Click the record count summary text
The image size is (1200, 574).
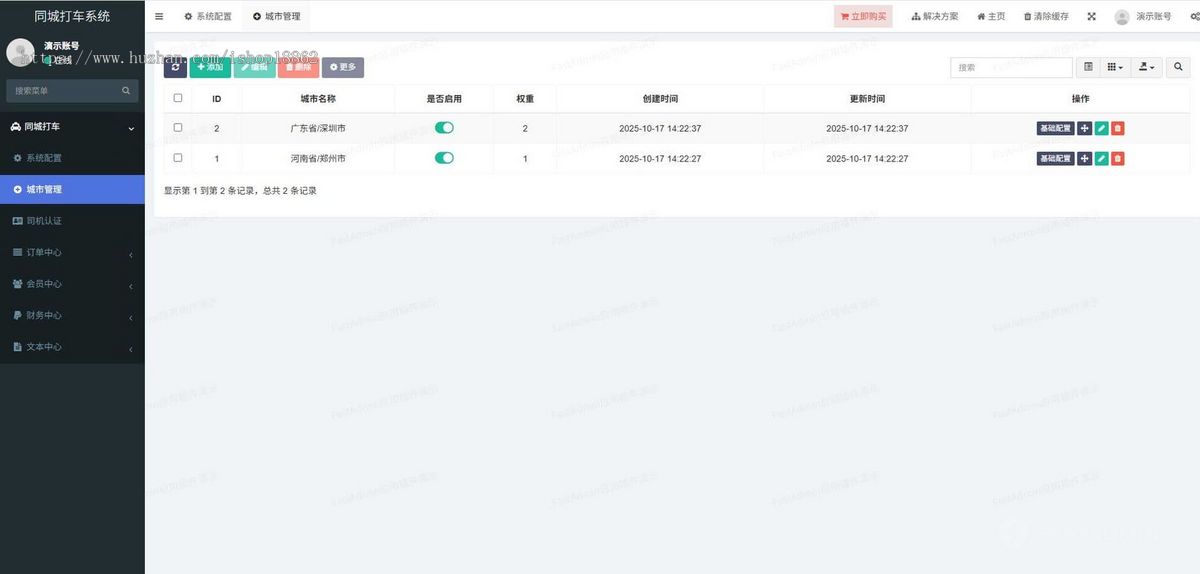tap(240, 190)
